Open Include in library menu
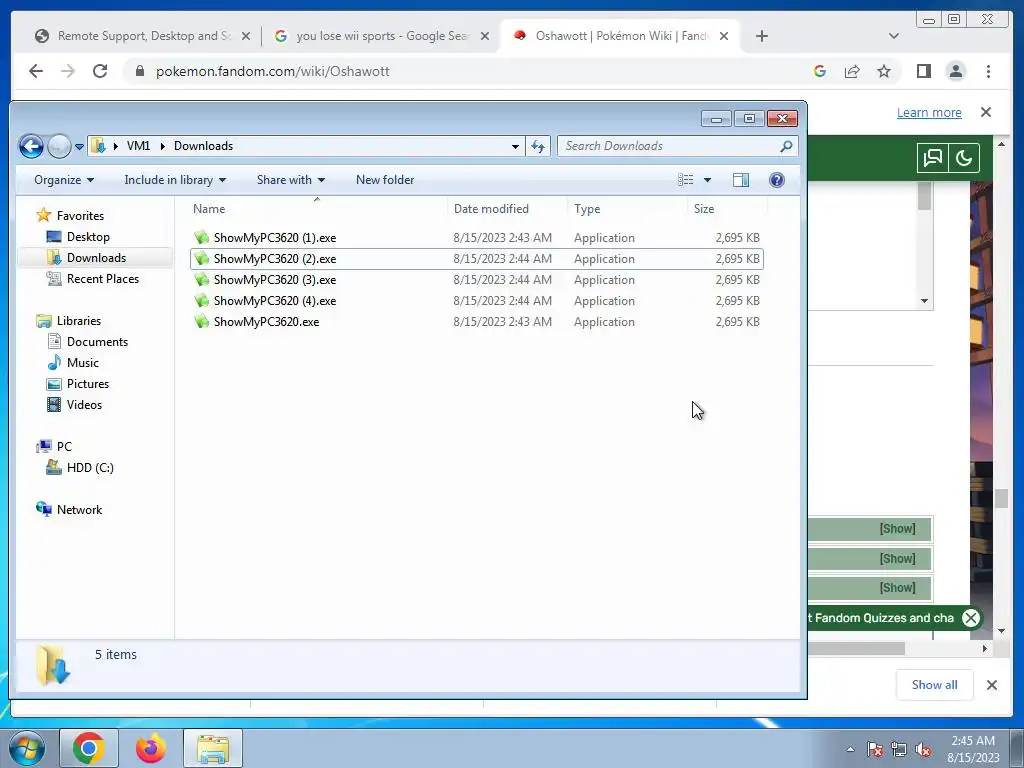Image resolution: width=1024 pixels, height=768 pixels. tap(175, 180)
